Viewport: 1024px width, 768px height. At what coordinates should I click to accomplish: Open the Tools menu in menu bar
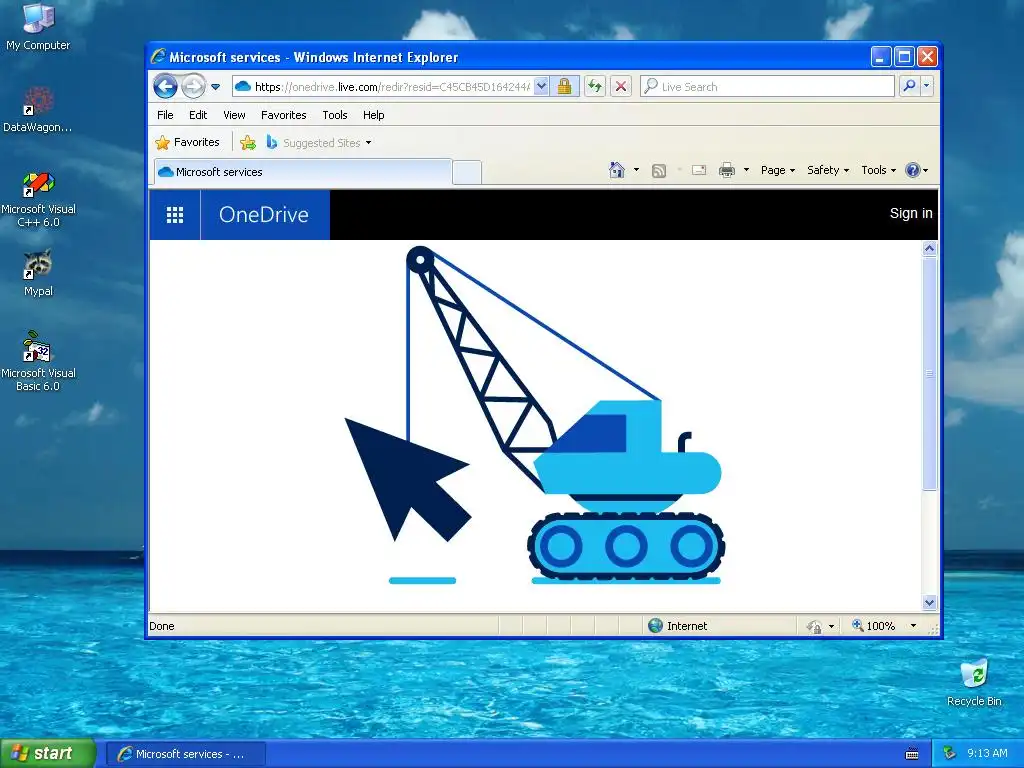pos(334,115)
